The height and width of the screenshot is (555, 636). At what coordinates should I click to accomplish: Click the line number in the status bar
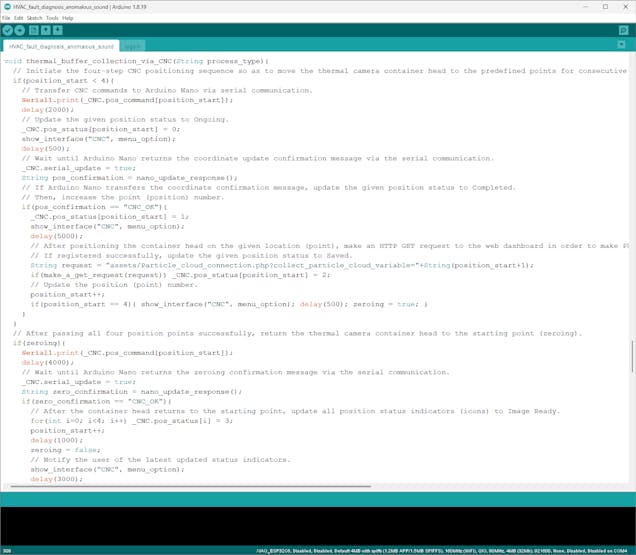7,551
